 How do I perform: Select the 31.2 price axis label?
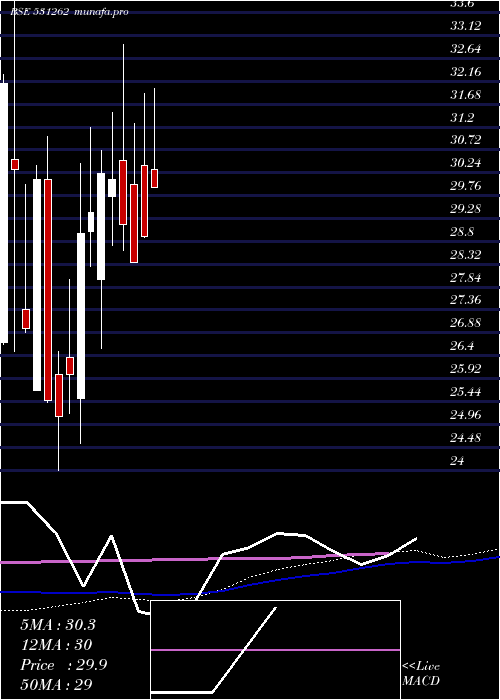462,117
